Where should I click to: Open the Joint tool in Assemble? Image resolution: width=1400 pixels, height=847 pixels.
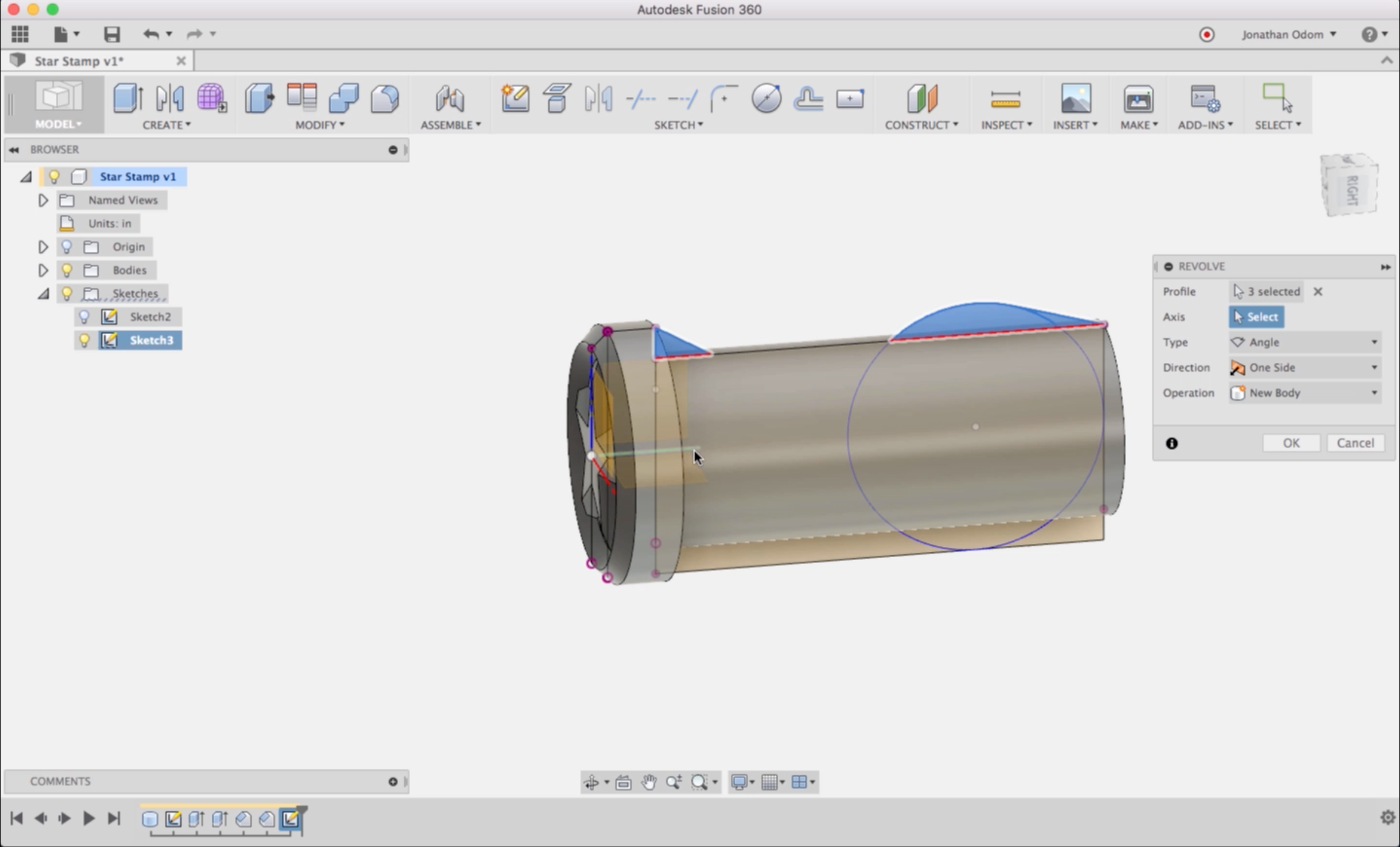[450, 98]
